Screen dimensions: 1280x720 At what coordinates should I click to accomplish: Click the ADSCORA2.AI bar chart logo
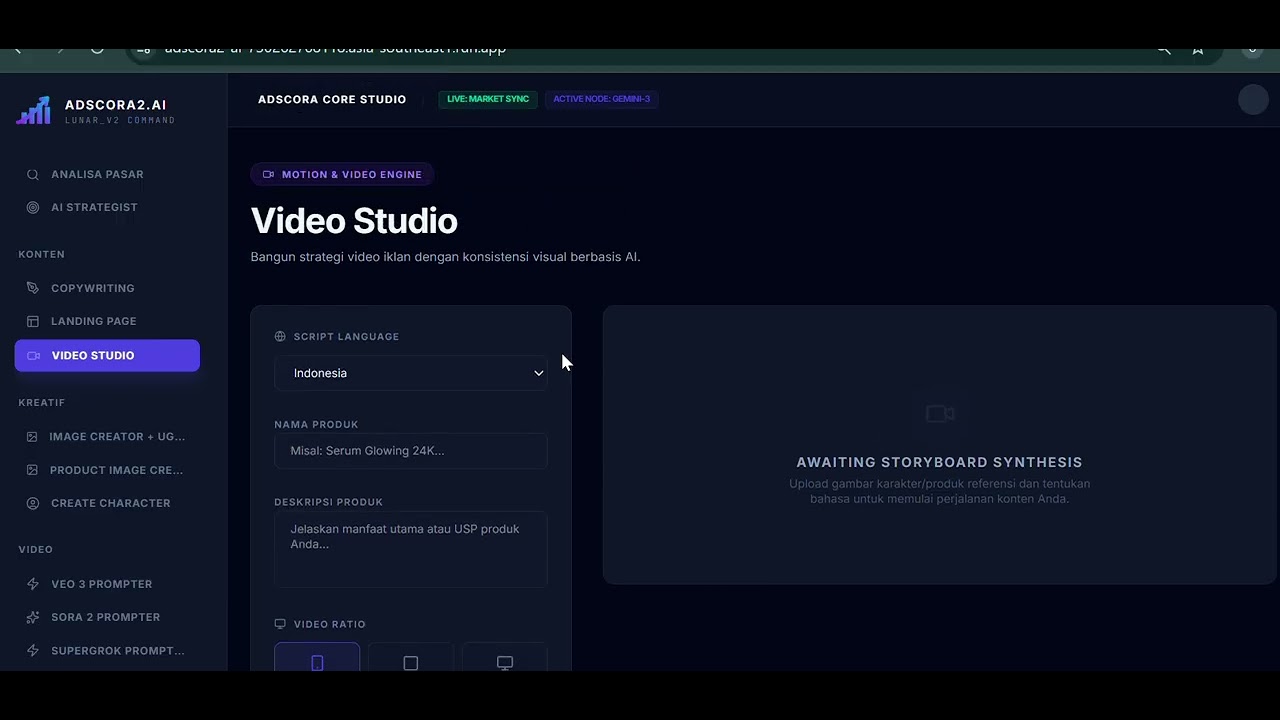(33, 111)
